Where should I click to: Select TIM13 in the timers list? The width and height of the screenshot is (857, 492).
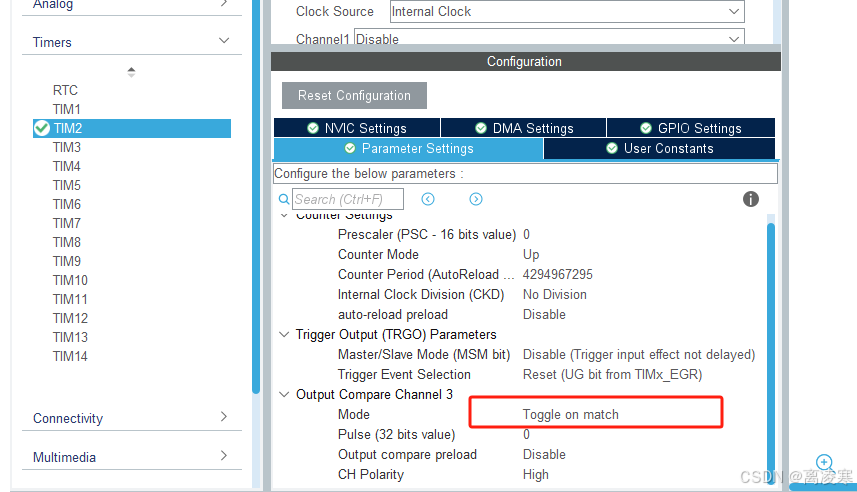[70, 337]
